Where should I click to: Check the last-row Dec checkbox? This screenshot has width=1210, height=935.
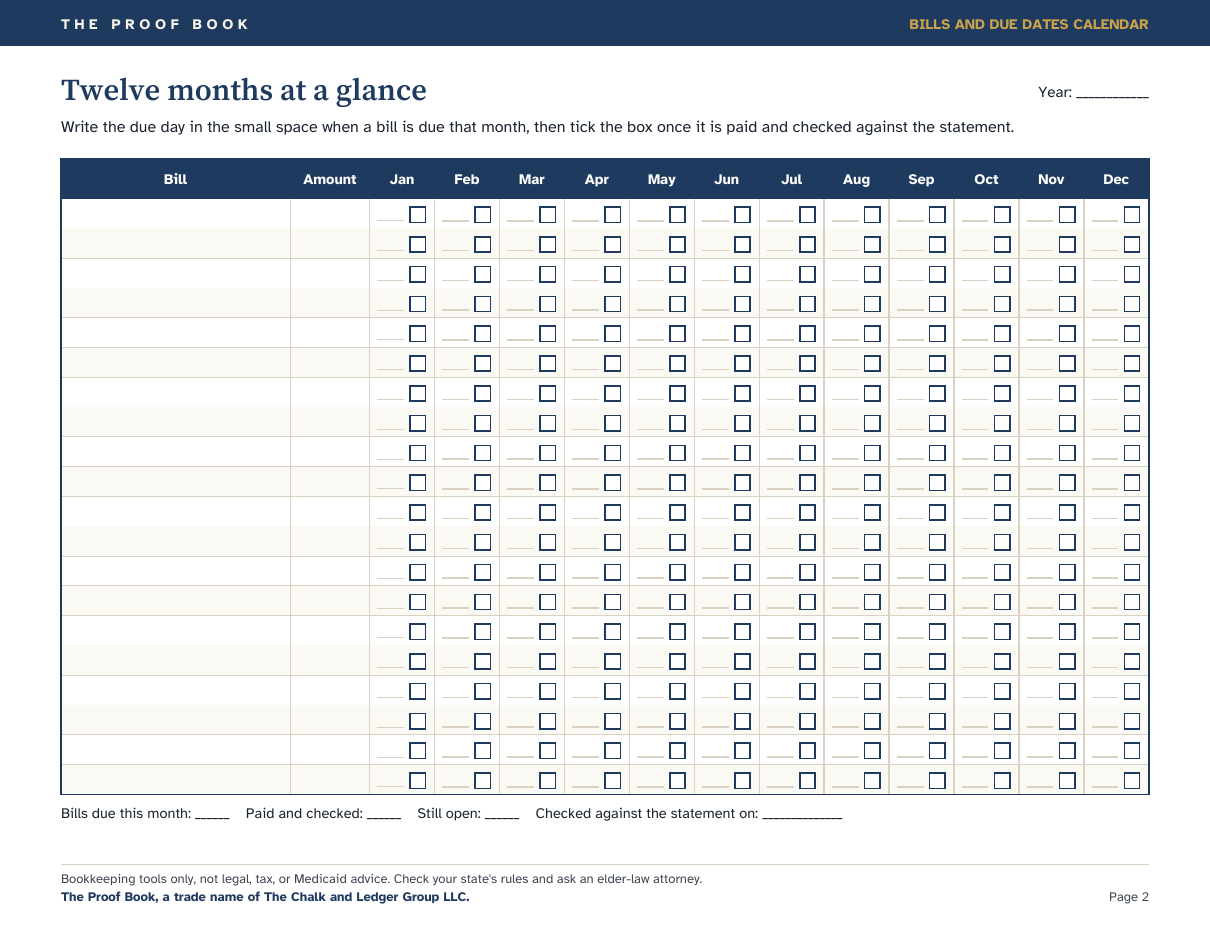(1132, 781)
